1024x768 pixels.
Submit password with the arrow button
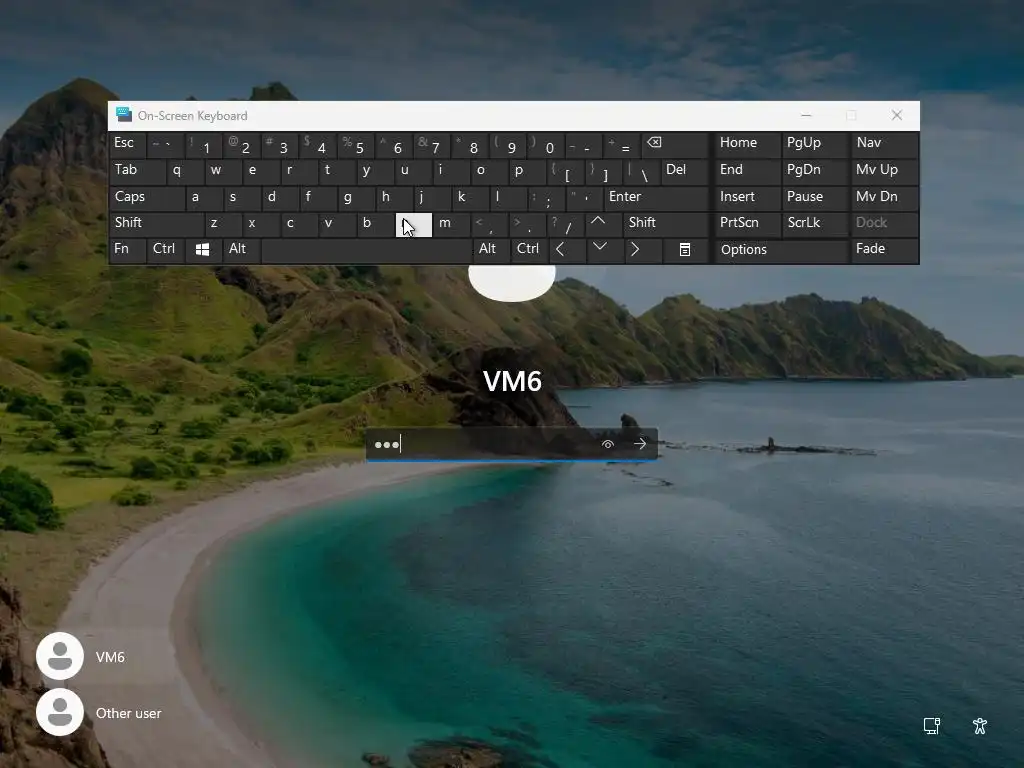pos(640,444)
